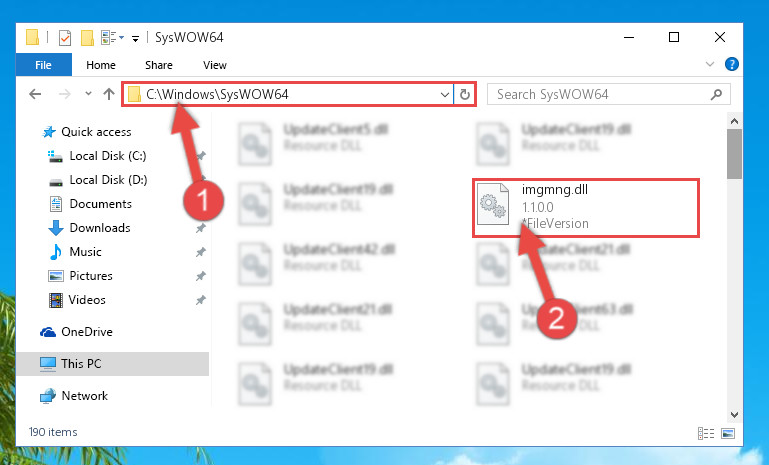Open Explorer help question mark icon
Viewport: 769px width, 465px height.
coord(731,64)
